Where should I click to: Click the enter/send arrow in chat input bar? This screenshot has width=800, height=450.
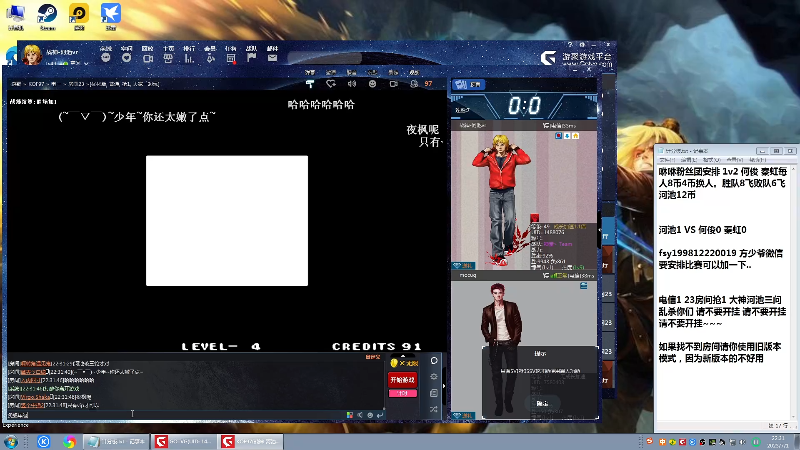click(380, 415)
